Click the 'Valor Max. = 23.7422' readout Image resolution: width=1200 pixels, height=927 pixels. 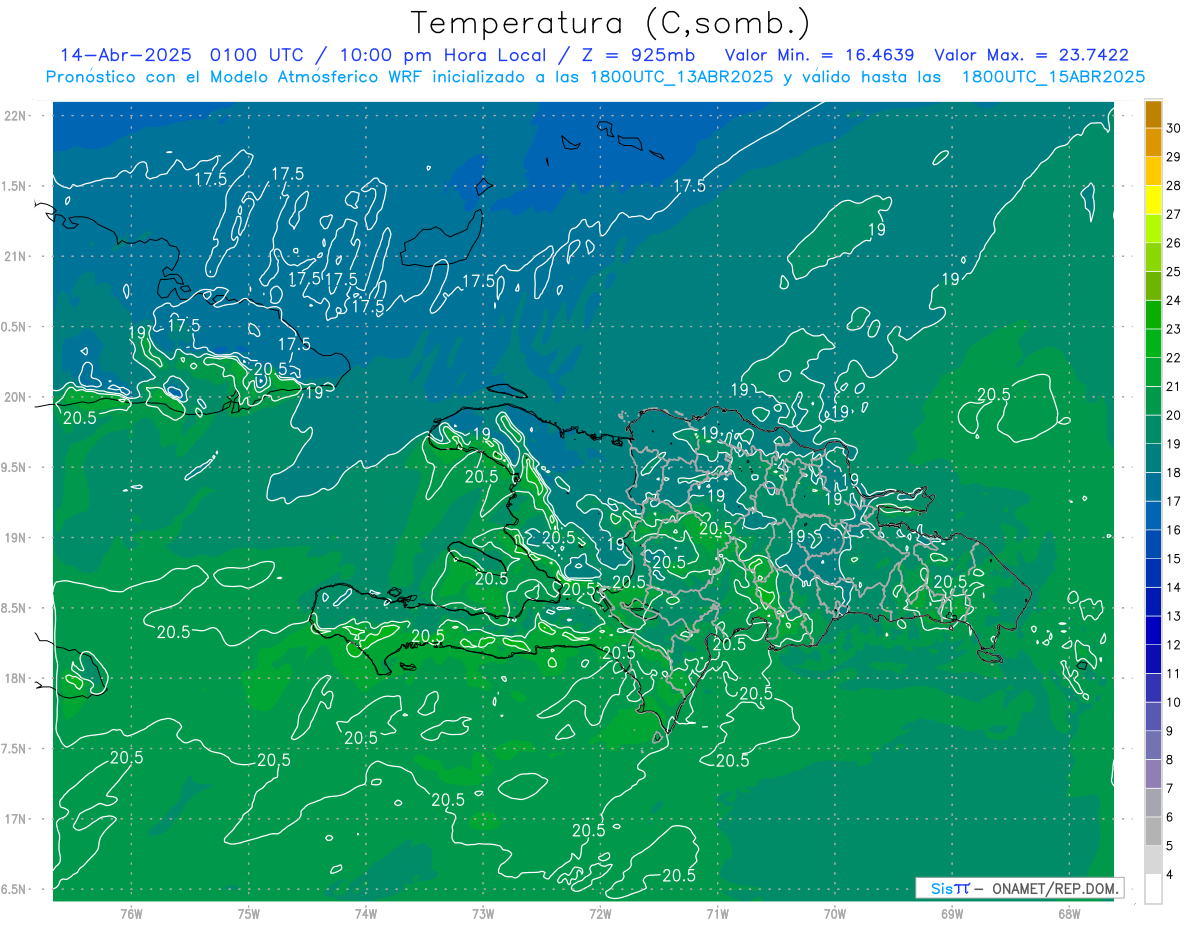pos(1033,55)
